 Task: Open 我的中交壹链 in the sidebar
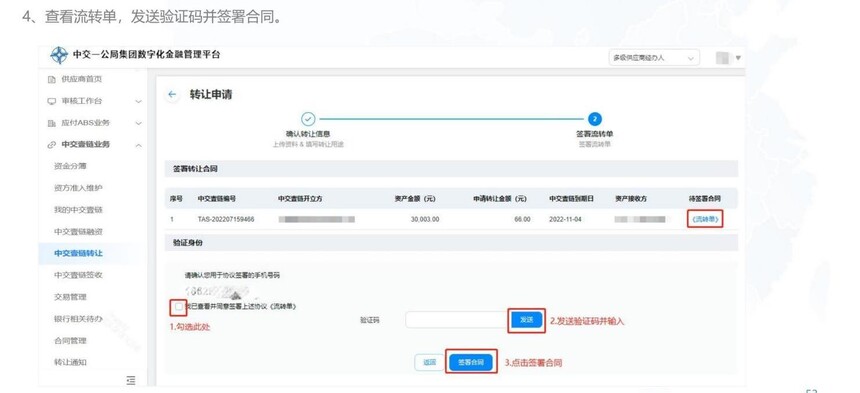[x=78, y=210]
